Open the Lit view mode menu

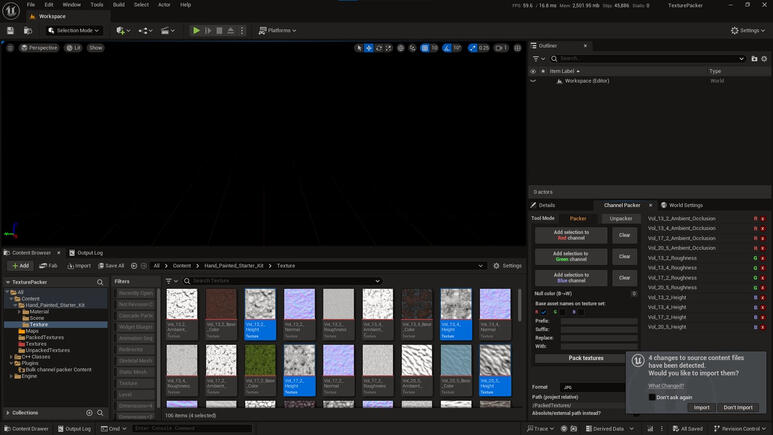(73, 48)
